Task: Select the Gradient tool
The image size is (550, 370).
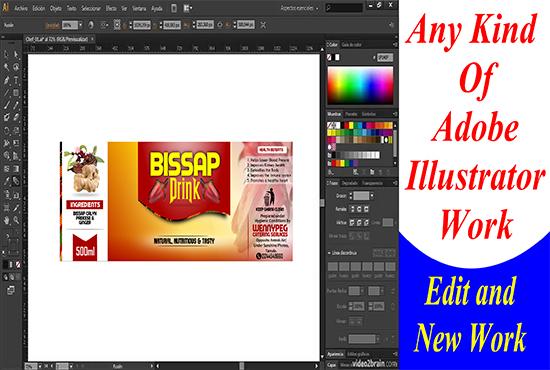Action: click(x=16, y=169)
